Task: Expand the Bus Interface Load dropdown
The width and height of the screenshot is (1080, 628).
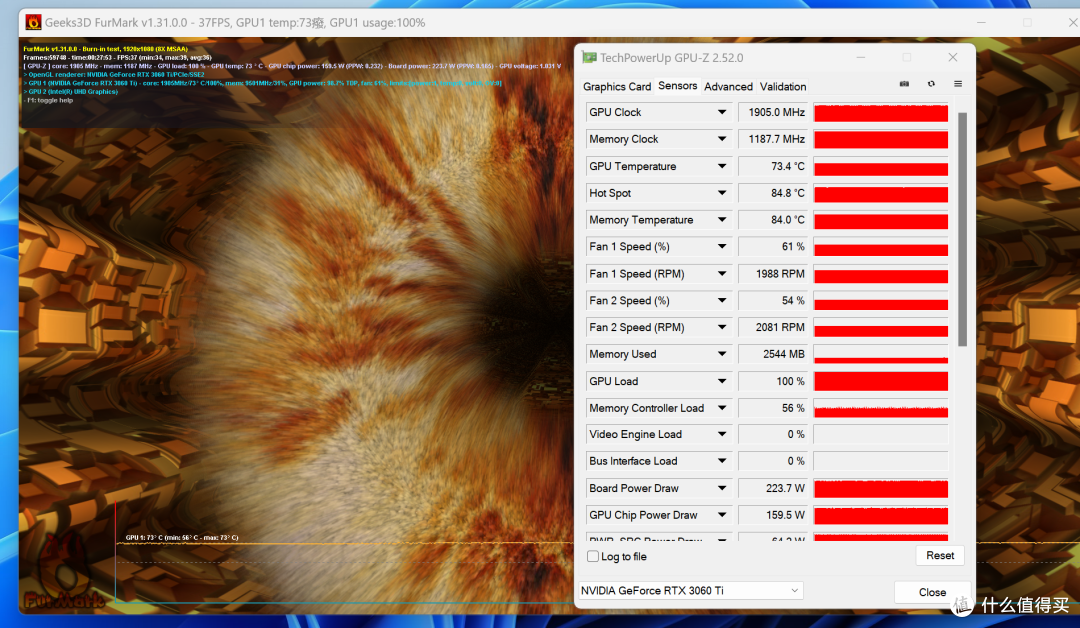Action: (722, 461)
